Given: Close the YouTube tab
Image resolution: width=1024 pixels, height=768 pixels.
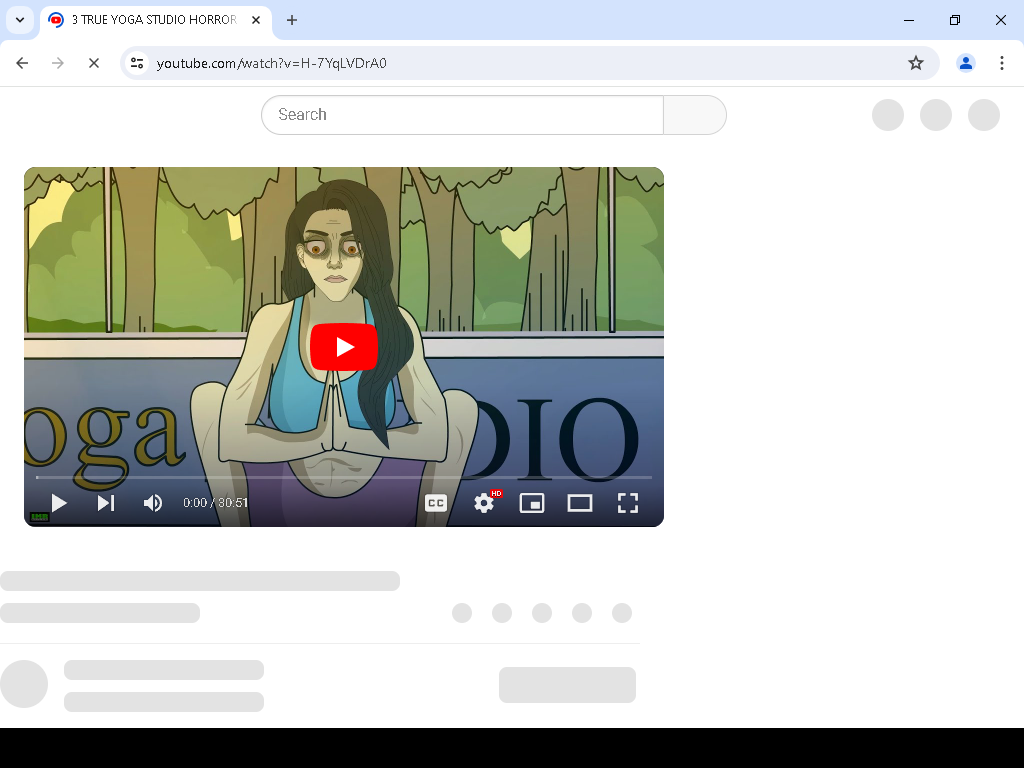Looking at the screenshot, I should pos(256,20).
